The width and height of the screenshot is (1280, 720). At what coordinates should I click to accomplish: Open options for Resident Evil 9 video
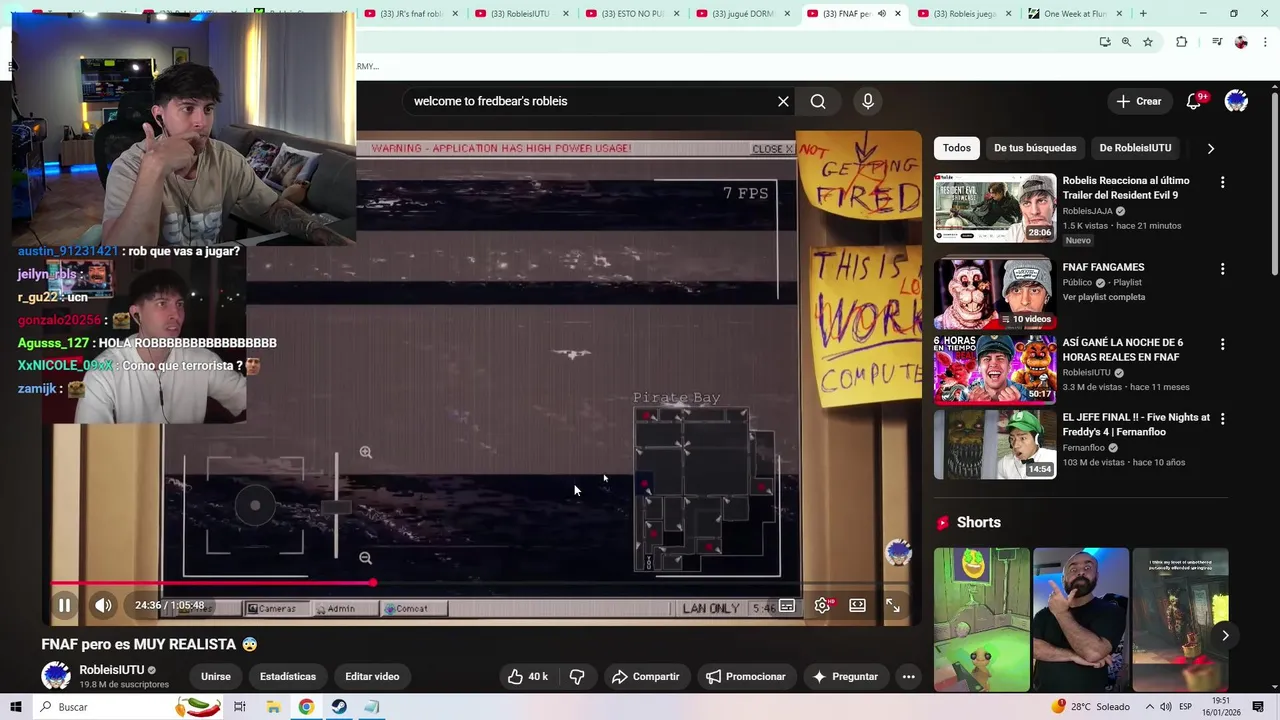1222,182
